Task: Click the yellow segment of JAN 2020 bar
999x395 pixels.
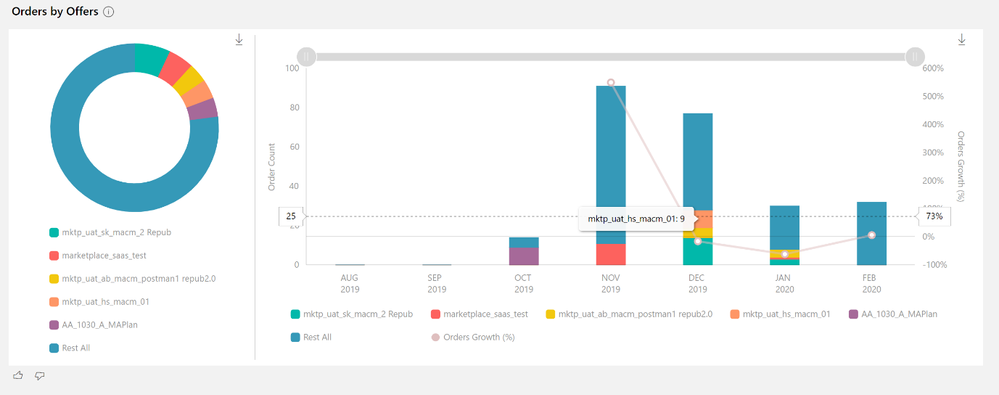Action: click(785, 254)
